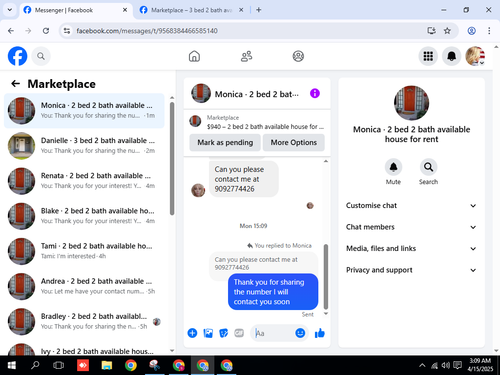Click the chat list scrollbar
The height and width of the screenshot is (375, 500).
pyautogui.click(x=172, y=158)
